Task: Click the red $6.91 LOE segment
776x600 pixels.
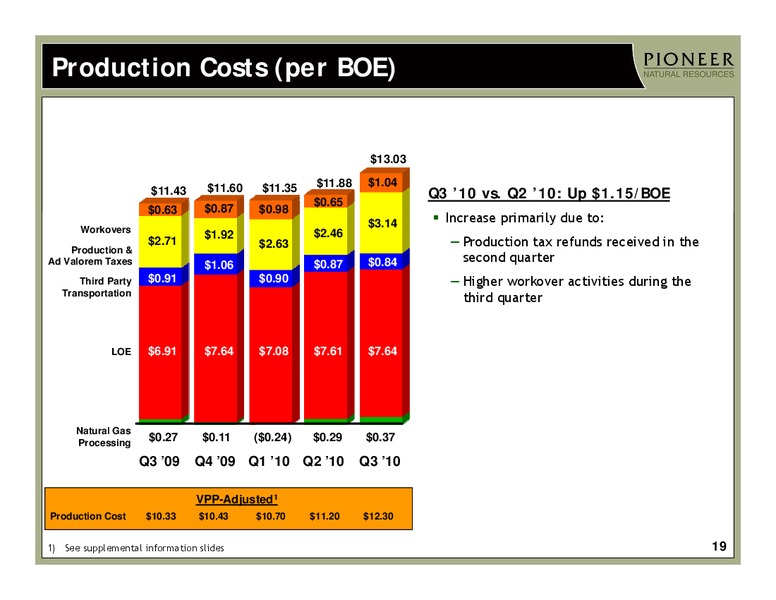Action: [x=162, y=351]
